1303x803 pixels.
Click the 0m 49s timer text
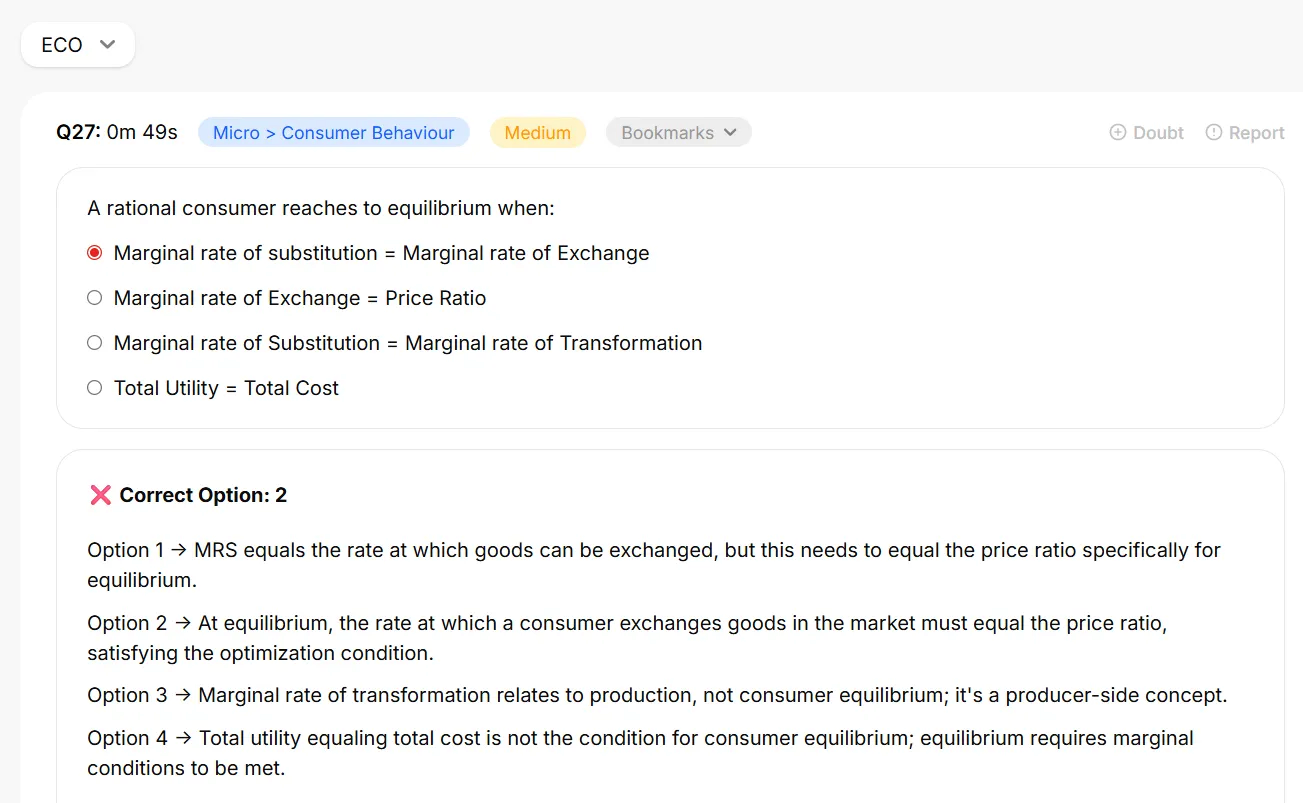tap(142, 132)
